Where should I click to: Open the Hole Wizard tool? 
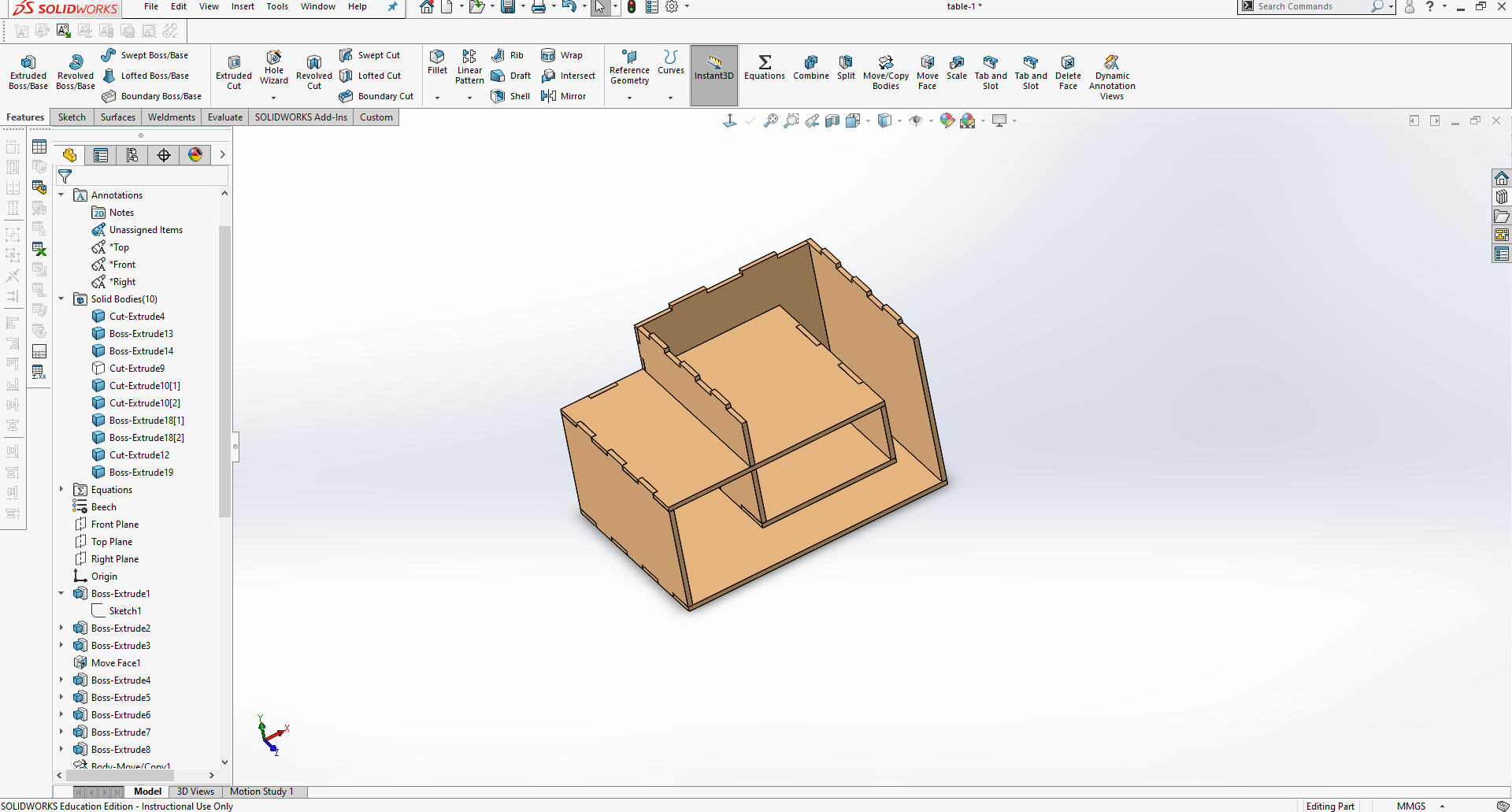[x=274, y=68]
